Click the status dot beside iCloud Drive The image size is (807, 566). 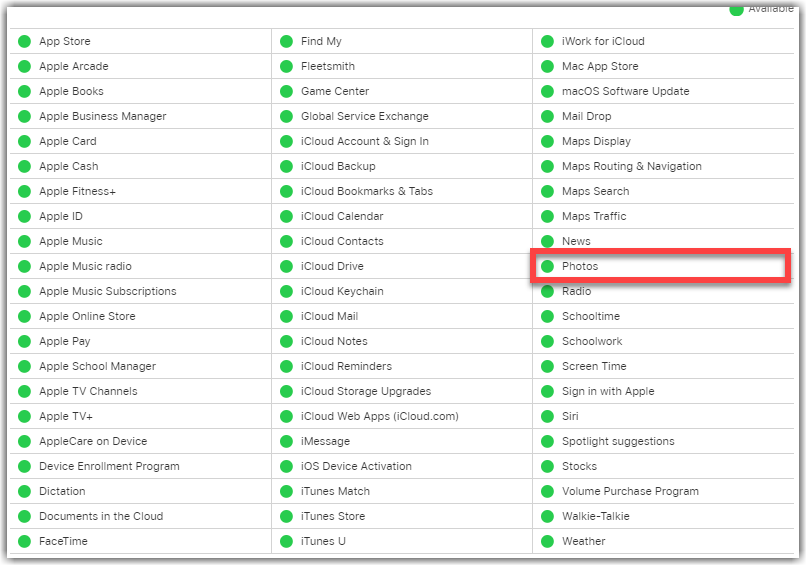(286, 267)
